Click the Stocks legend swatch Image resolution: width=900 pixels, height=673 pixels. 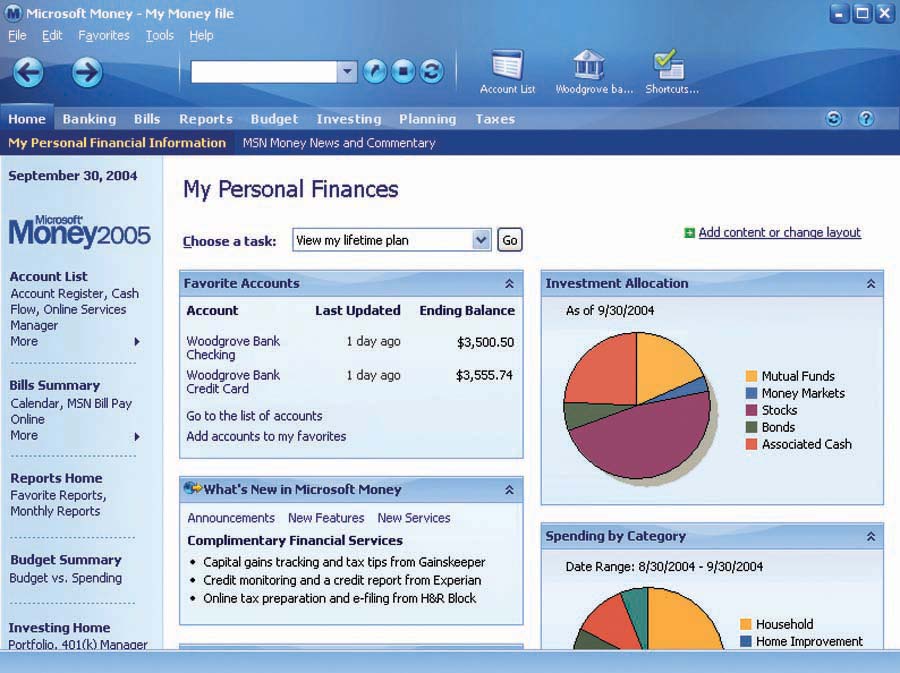coord(751,410)
